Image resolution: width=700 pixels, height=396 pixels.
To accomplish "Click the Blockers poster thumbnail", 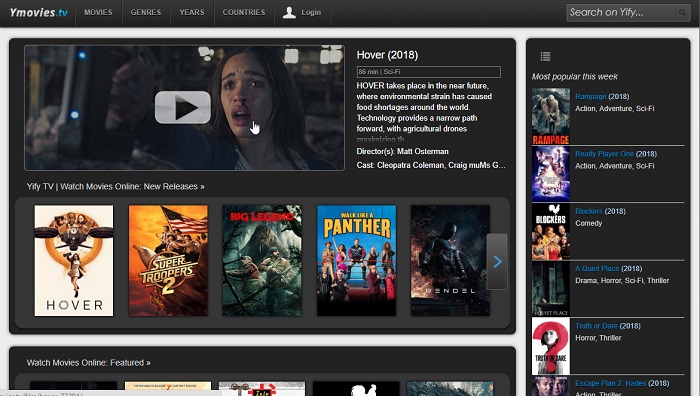I will point(551,231).
